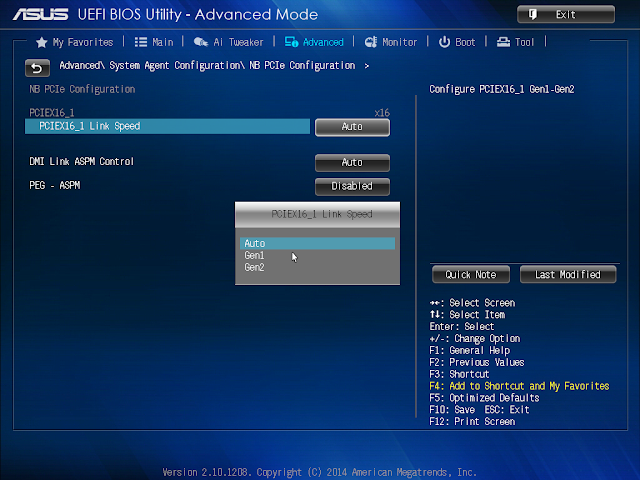Click the F3 Shortcut hint
The width and height of the screenshot is (640, 480).
459,374
